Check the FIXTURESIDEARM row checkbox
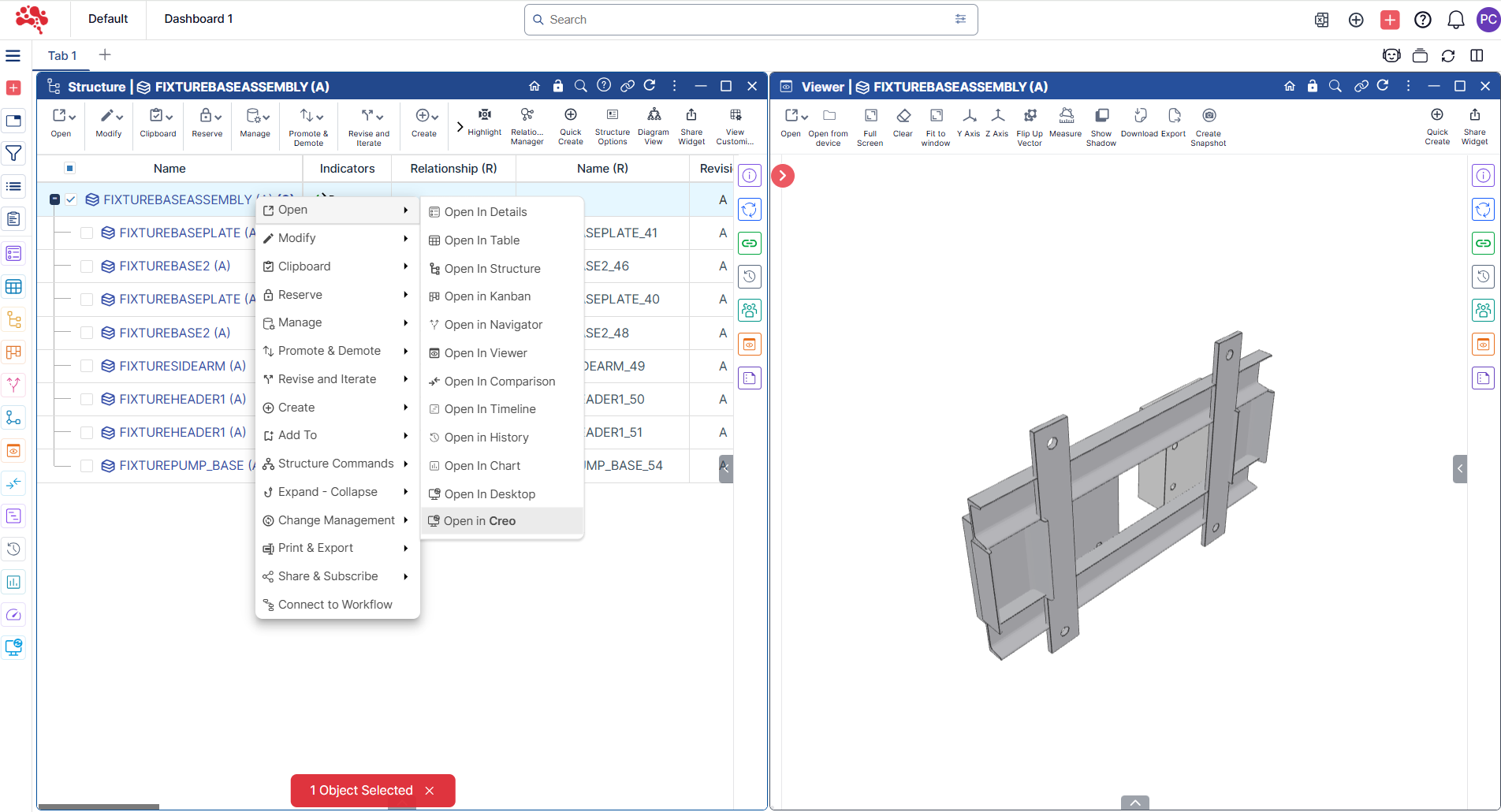The width and height of the screenshot is (1501, 812). 87,366
